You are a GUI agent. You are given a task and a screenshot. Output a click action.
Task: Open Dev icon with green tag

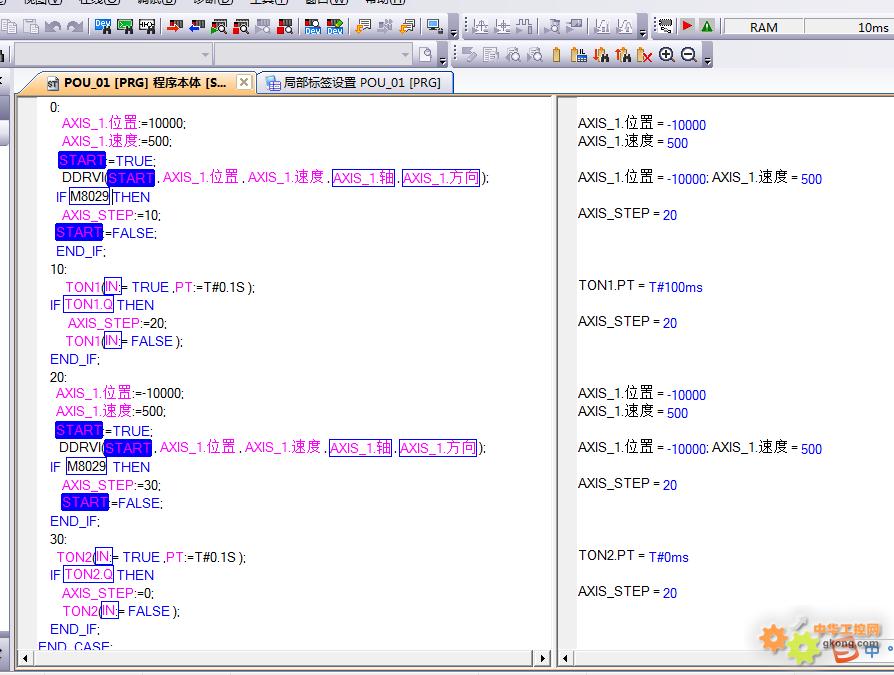tap(335, 26)
